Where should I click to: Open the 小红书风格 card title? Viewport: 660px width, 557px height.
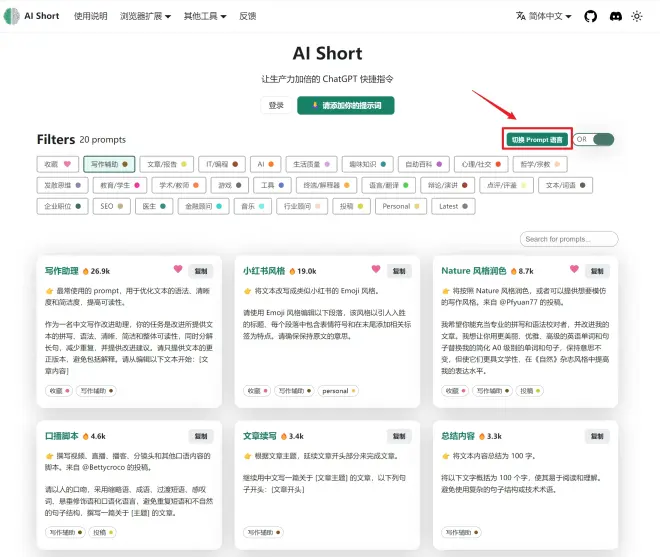tap(264, 271)
